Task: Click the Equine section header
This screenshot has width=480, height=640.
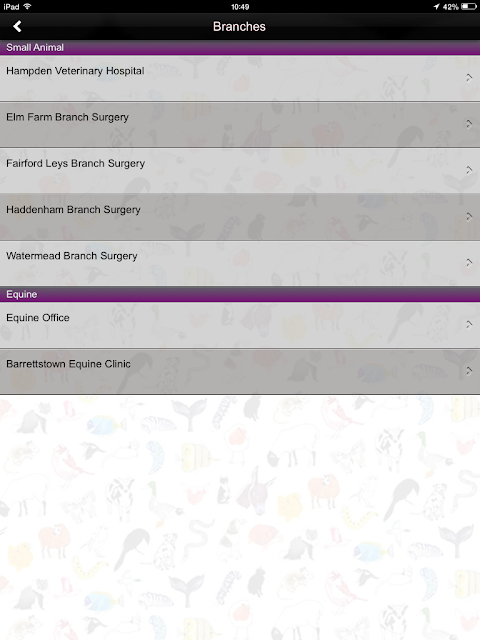Action: coord(240,294)
